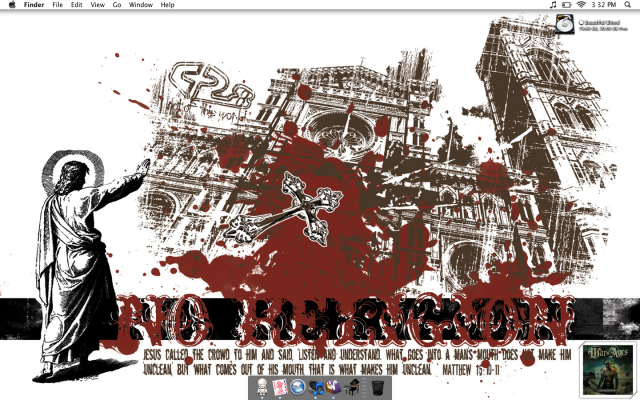This screenshot has width=640, height=400.
Task: Click the 3:32 PM clock
Action: tap(604, 5)
